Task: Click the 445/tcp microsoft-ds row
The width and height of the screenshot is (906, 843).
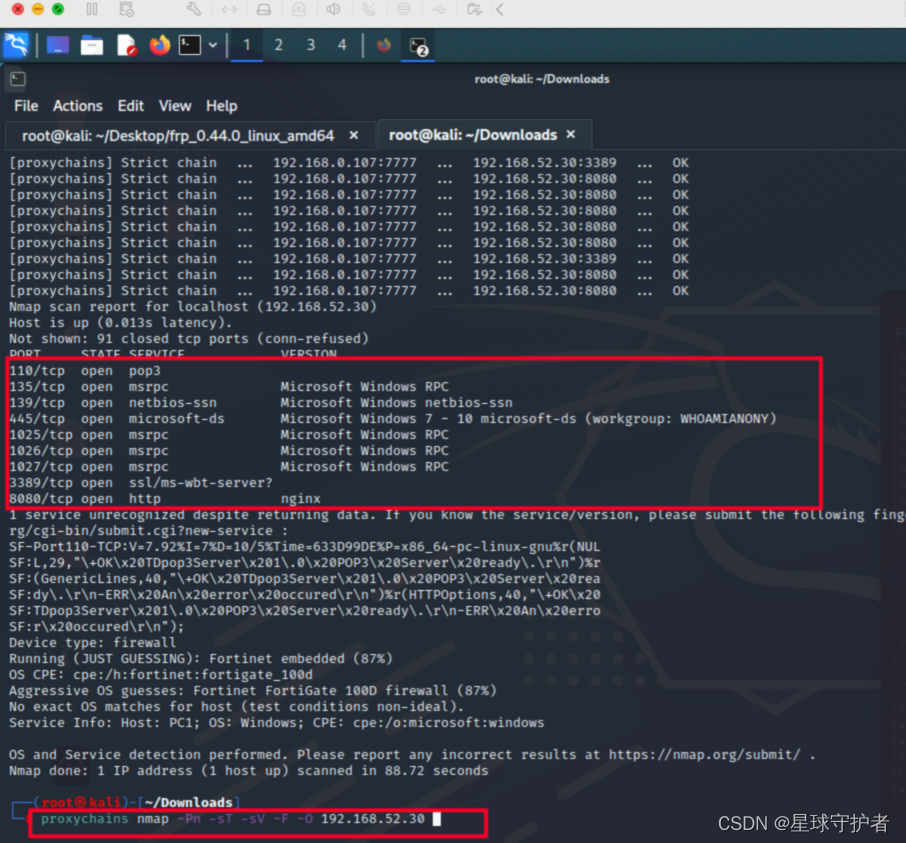Action: pyautogui.click(x=393, y=418)
